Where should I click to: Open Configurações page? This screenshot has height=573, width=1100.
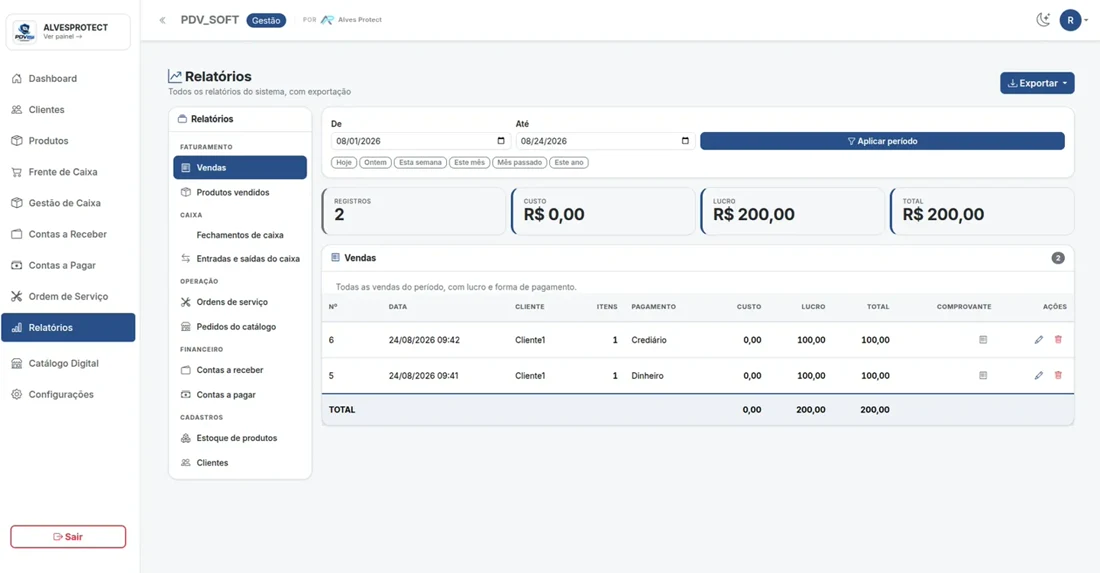(x=68, y=394)
